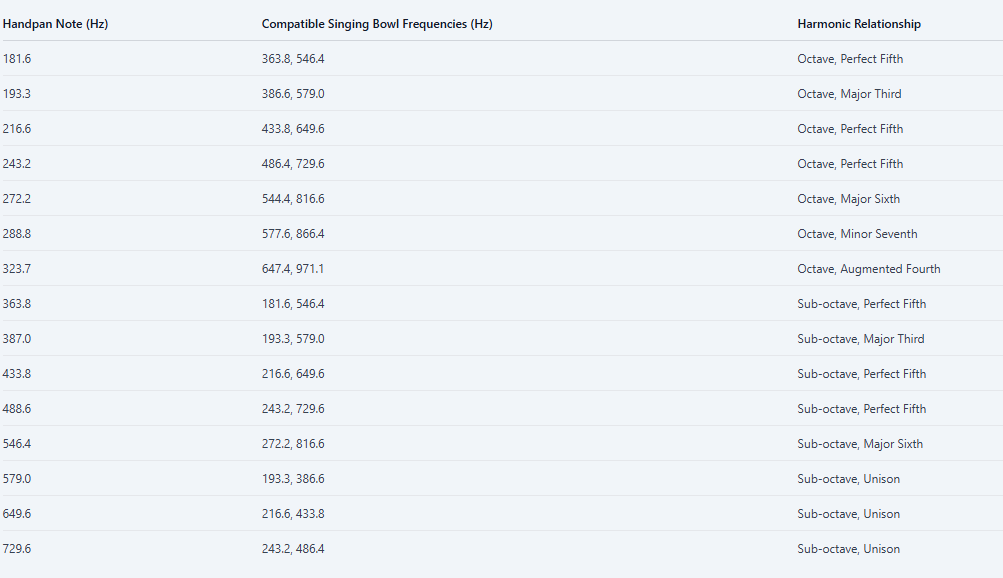The width and height of the screenshot is (1003, 578).
Task: Select the Octave, Major Third cell
Action: [849, 94]
